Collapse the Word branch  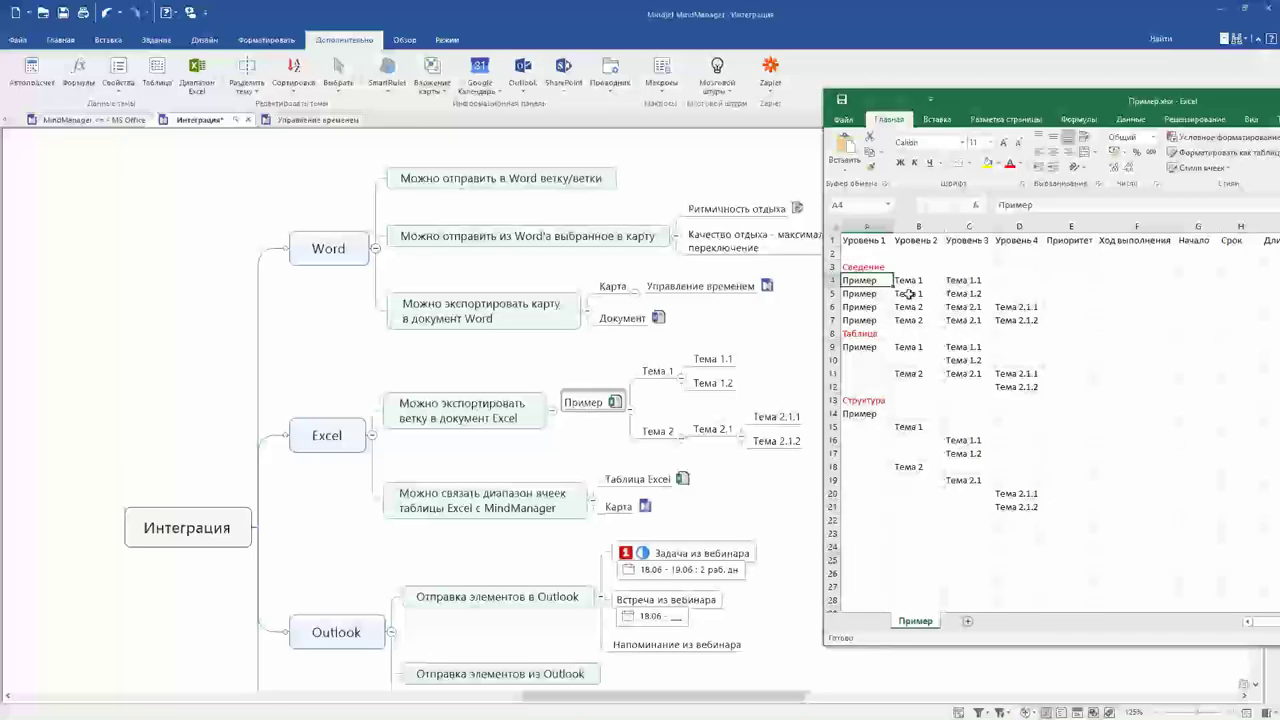[x=376, y=248]
